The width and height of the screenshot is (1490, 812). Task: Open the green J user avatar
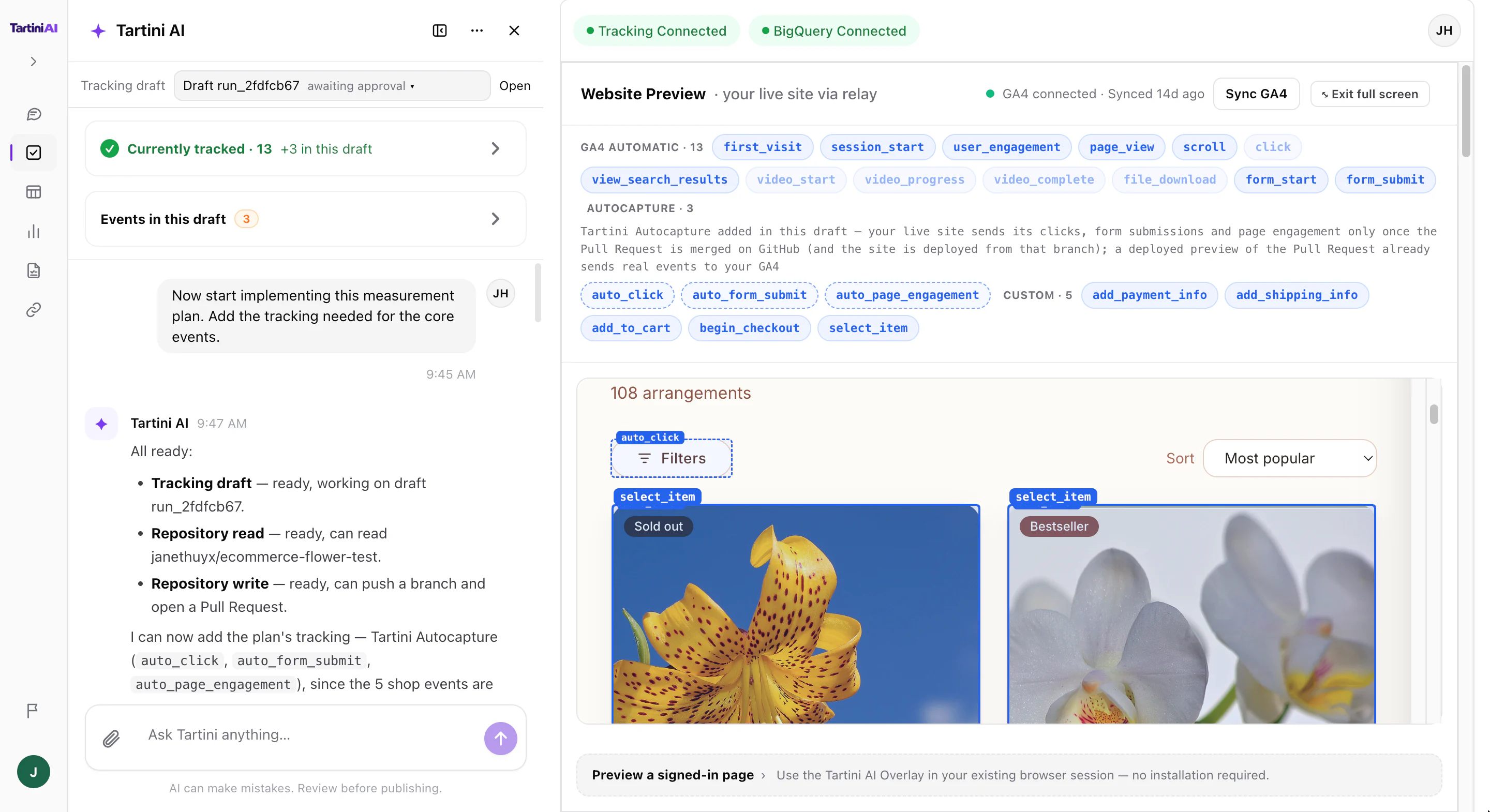(34, 772)
